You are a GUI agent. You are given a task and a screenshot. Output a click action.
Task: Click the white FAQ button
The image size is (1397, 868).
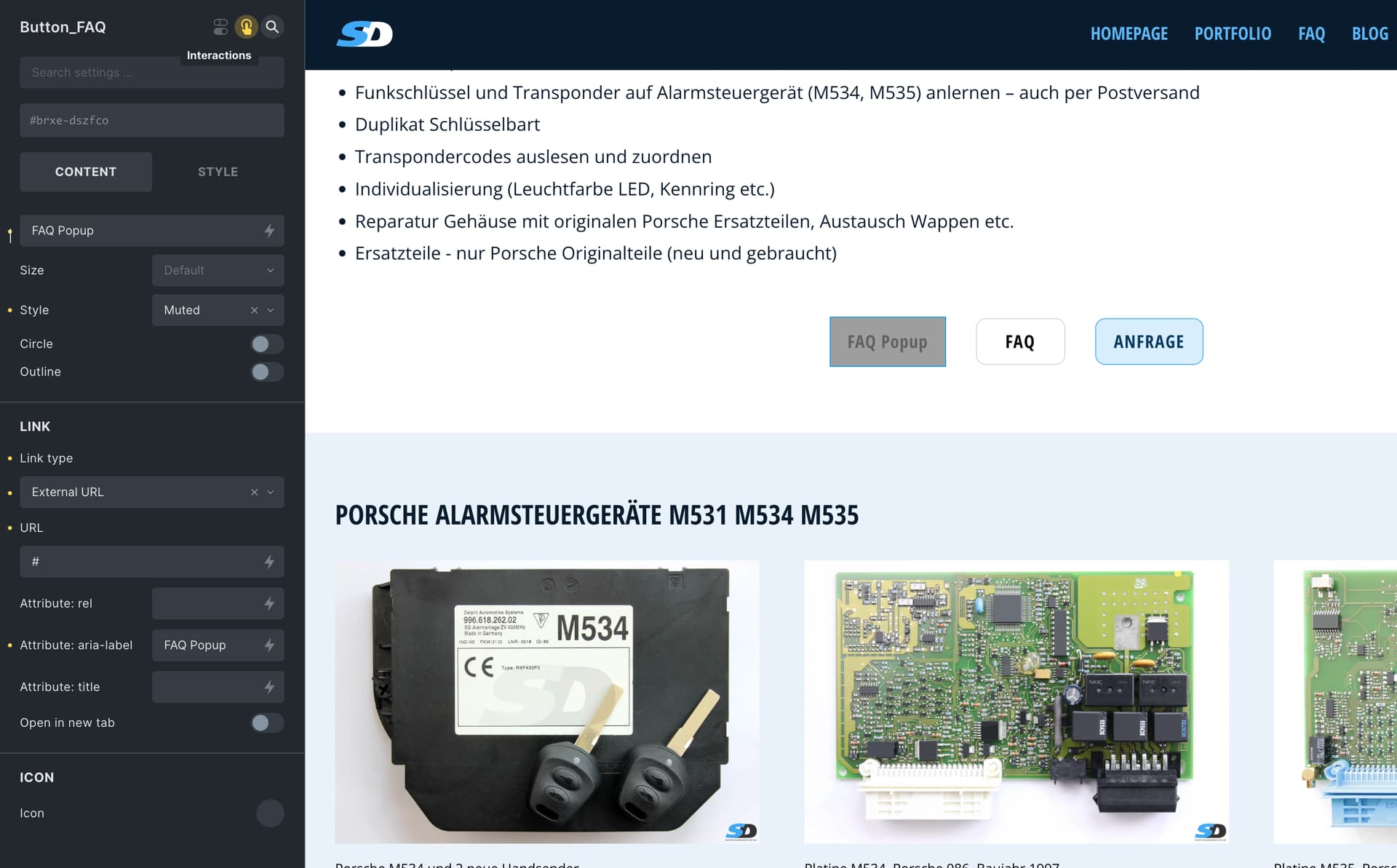tap(1020, 342)
